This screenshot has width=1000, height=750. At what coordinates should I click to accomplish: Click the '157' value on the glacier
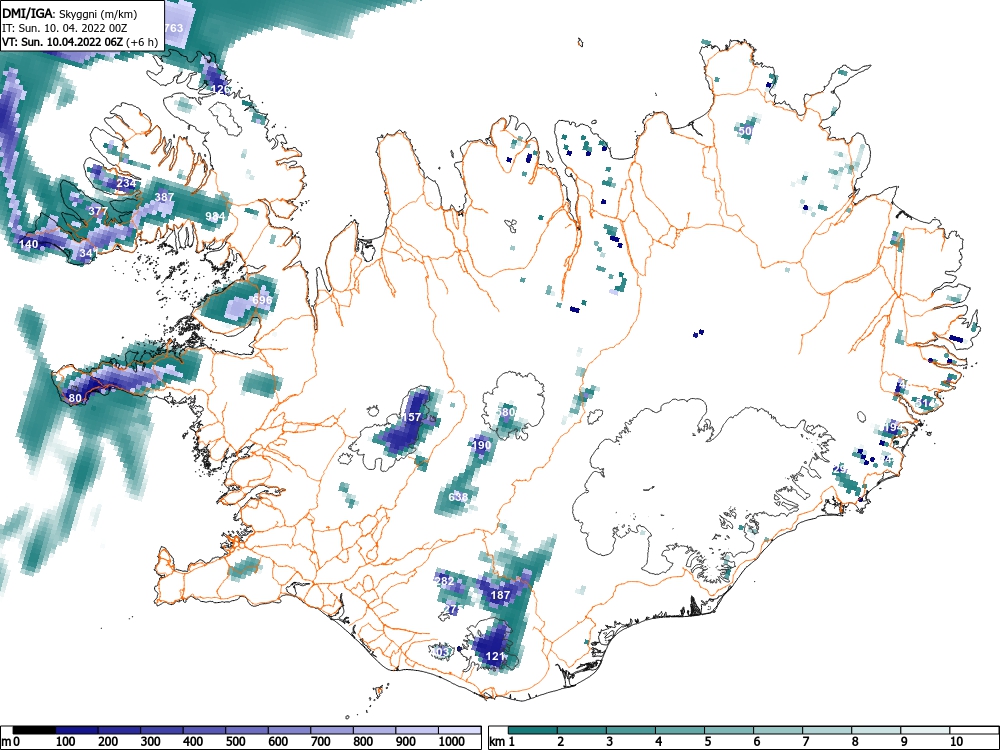point(412,417)
